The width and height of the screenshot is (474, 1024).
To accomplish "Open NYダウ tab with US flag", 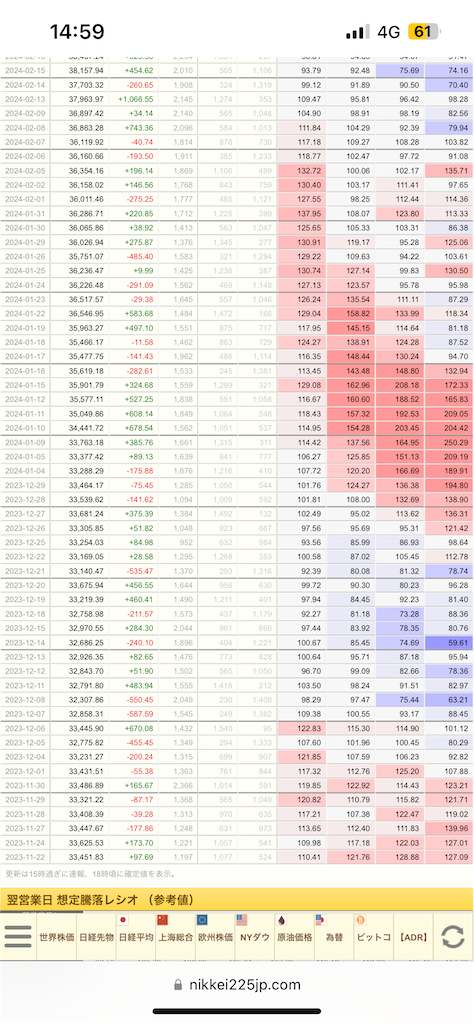I will [x=255, y=936].
